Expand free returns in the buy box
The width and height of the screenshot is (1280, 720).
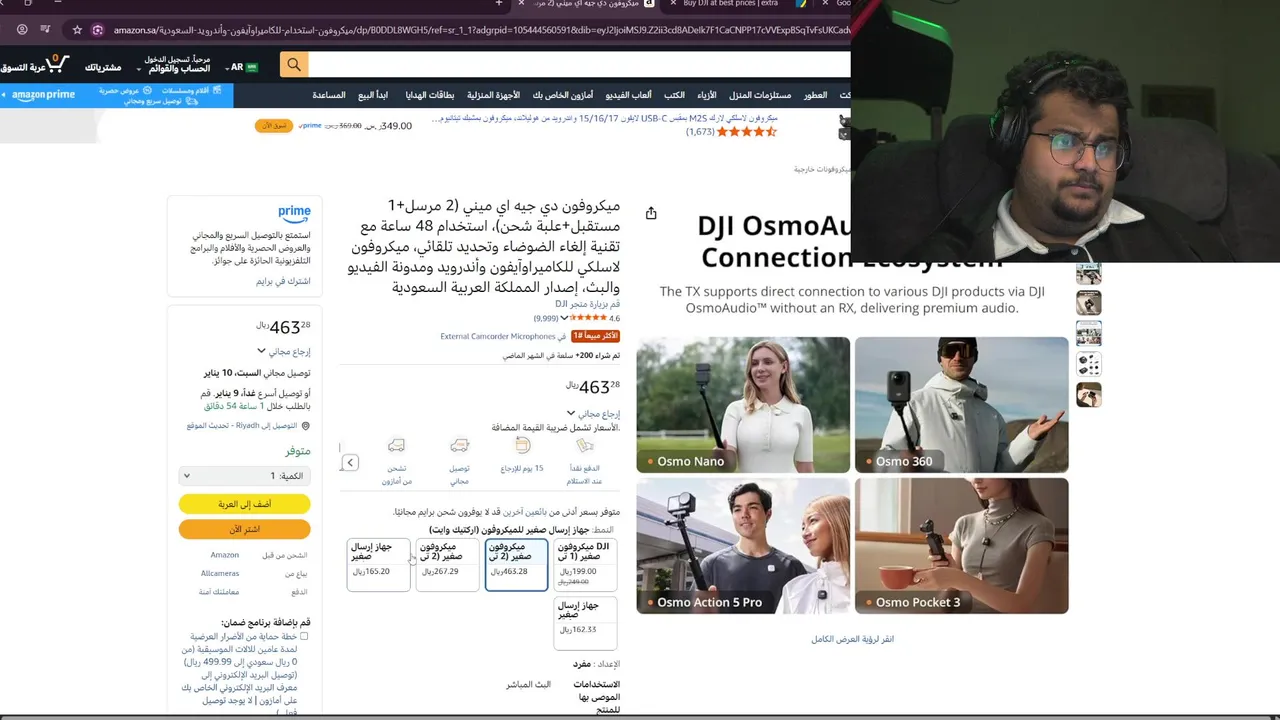284,352
